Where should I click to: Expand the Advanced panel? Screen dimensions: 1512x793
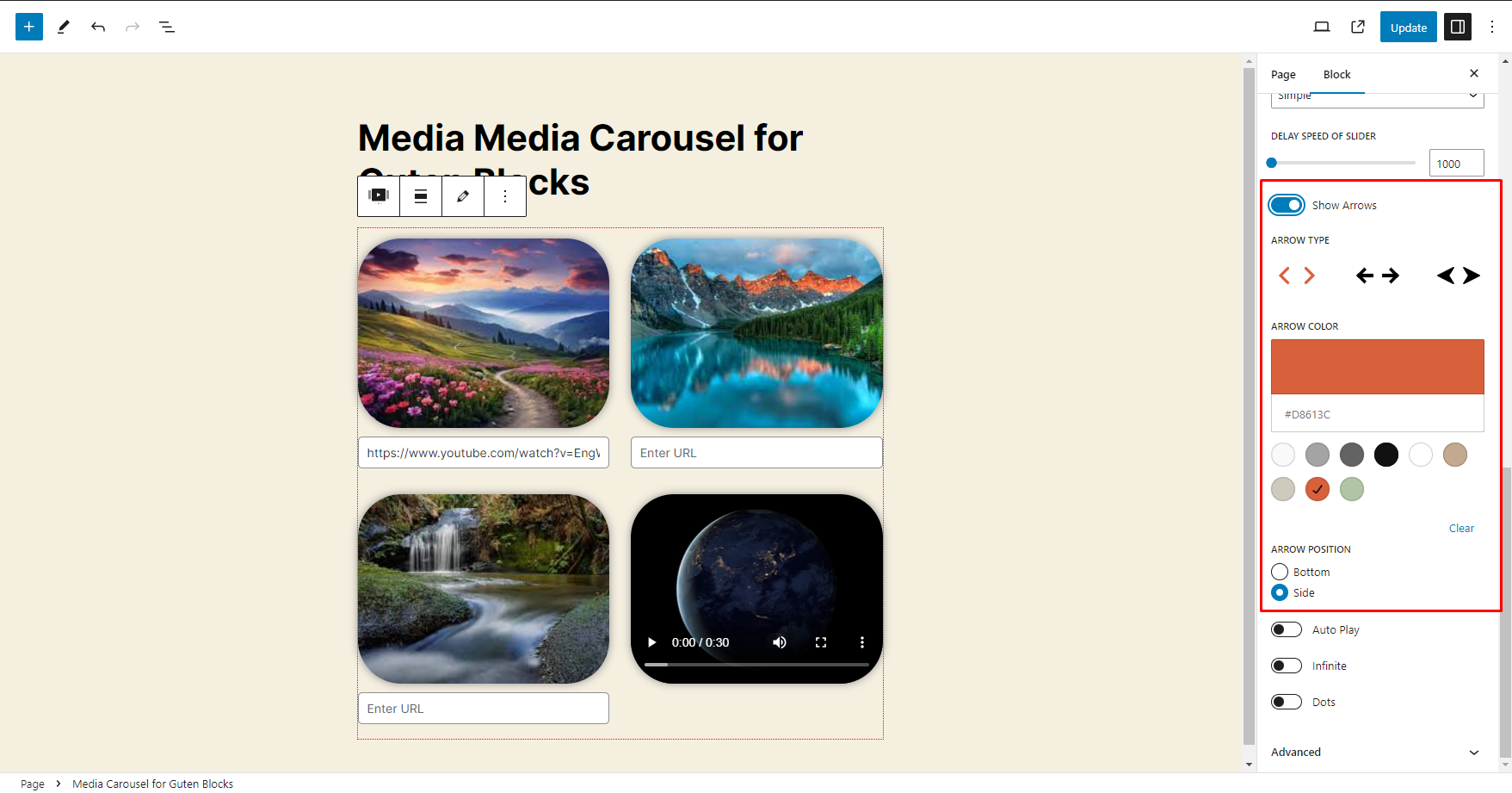tap(1377, 752)
